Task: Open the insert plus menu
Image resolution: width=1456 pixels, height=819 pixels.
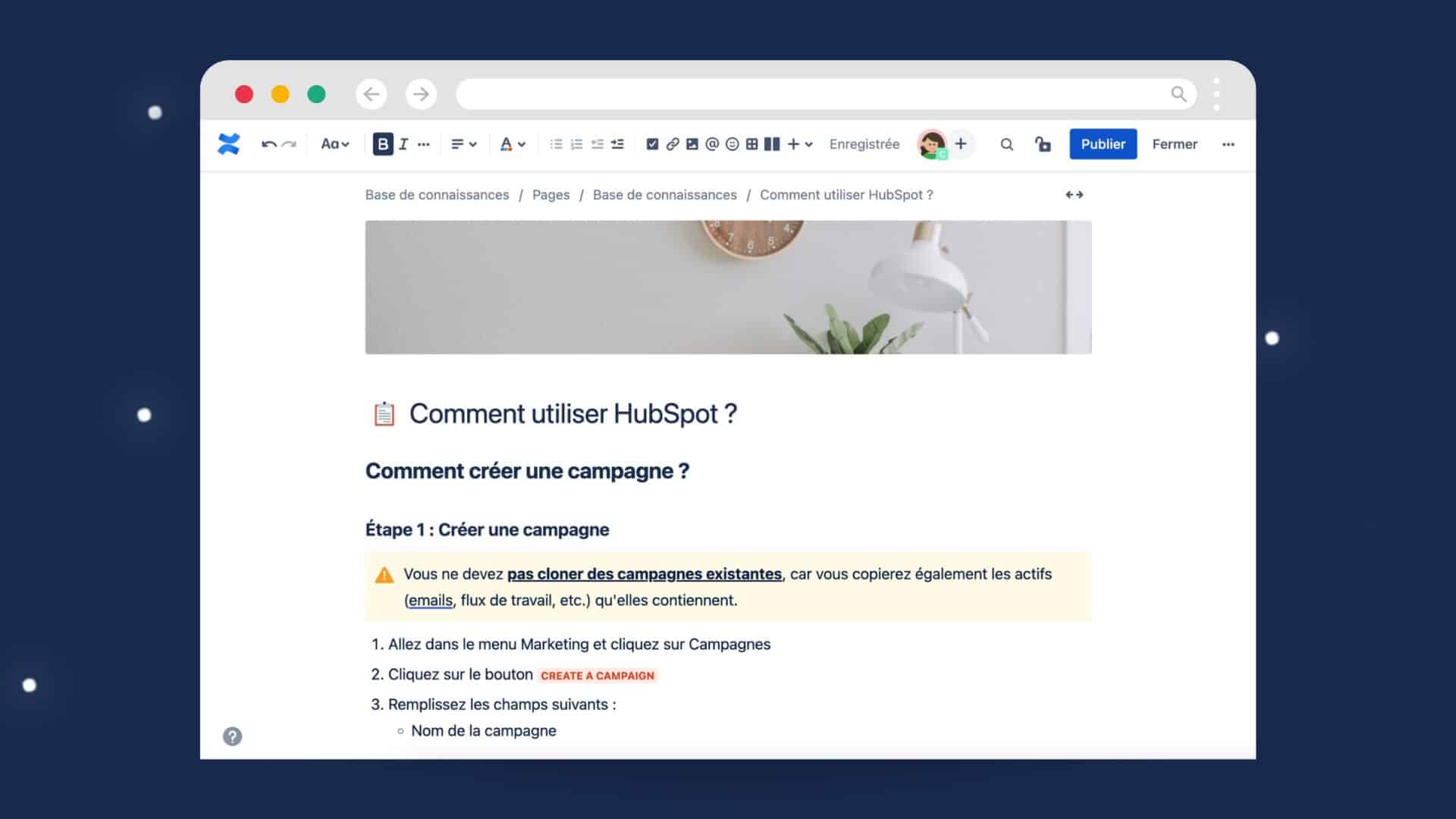Action: [x=799, y=144]
